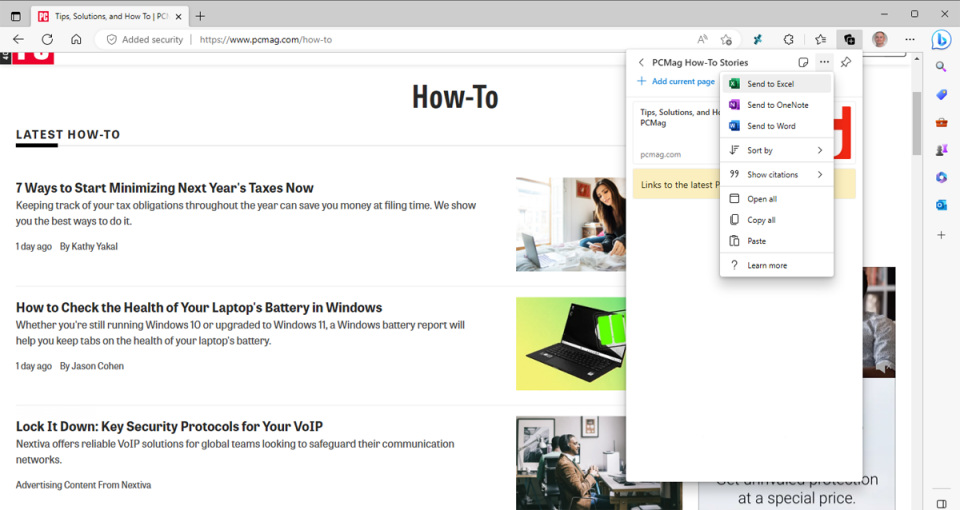960x510 pixels.
Task: Choose Send to OneNote
Action: click(x=776, y=105)
